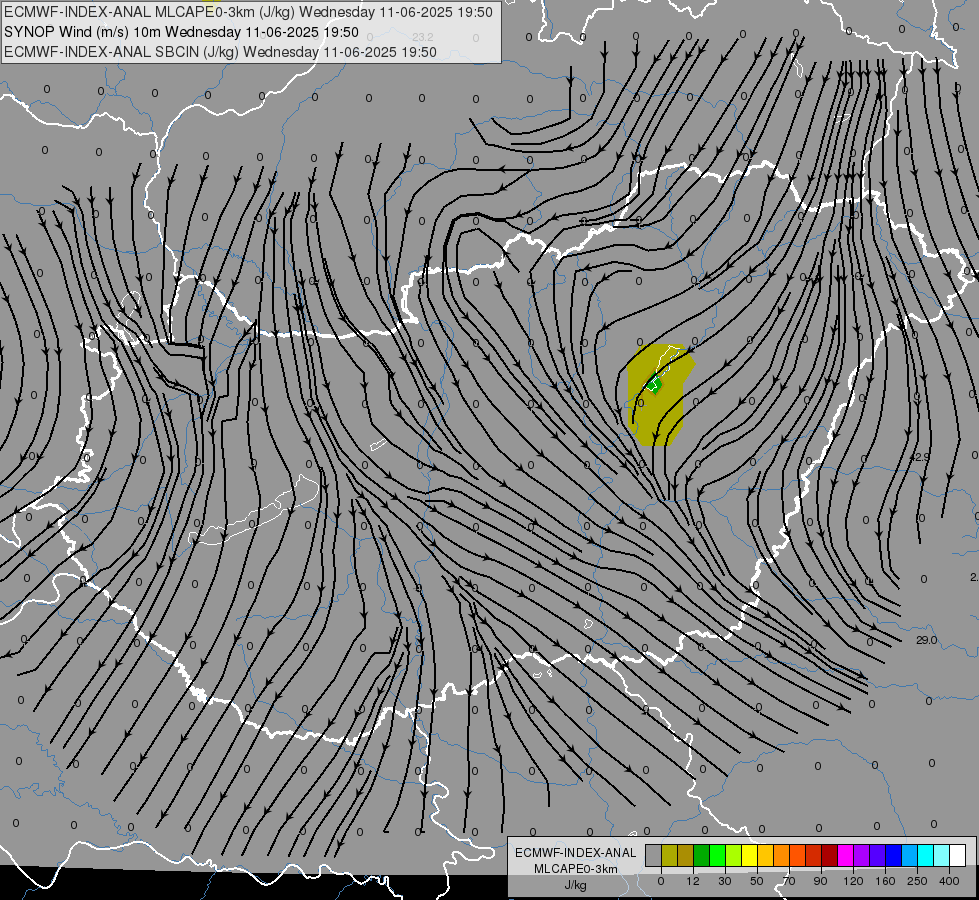
Task: Click the MLCAPE0-3km title line at top
Action: click(x=248, y=12)
